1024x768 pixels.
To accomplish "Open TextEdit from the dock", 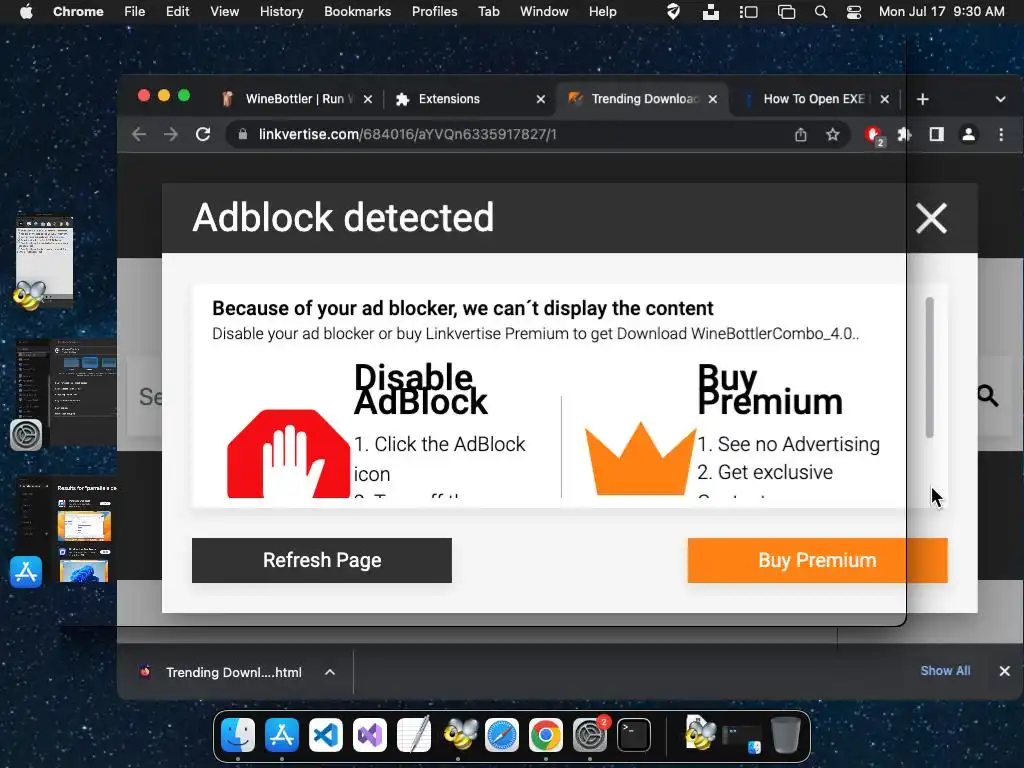I will (x=413, y=735).
